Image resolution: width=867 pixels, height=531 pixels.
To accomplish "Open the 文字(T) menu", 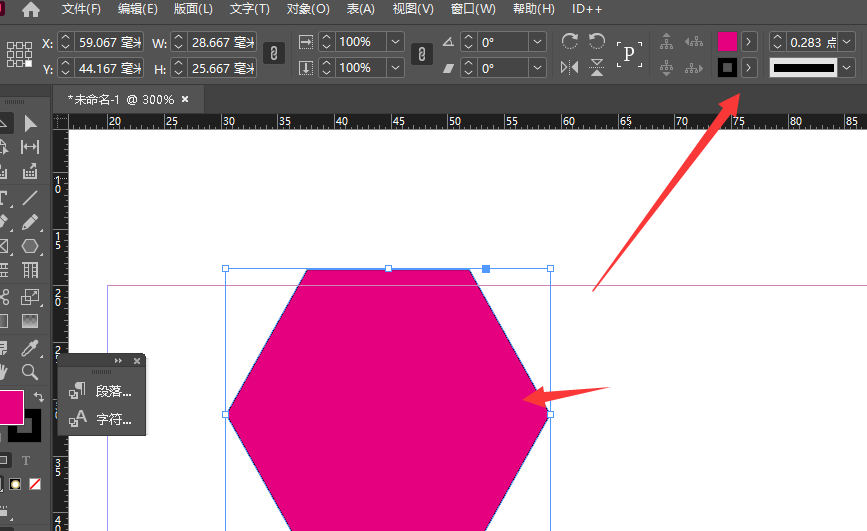I will pyautogui.click(x=249, y=9).
